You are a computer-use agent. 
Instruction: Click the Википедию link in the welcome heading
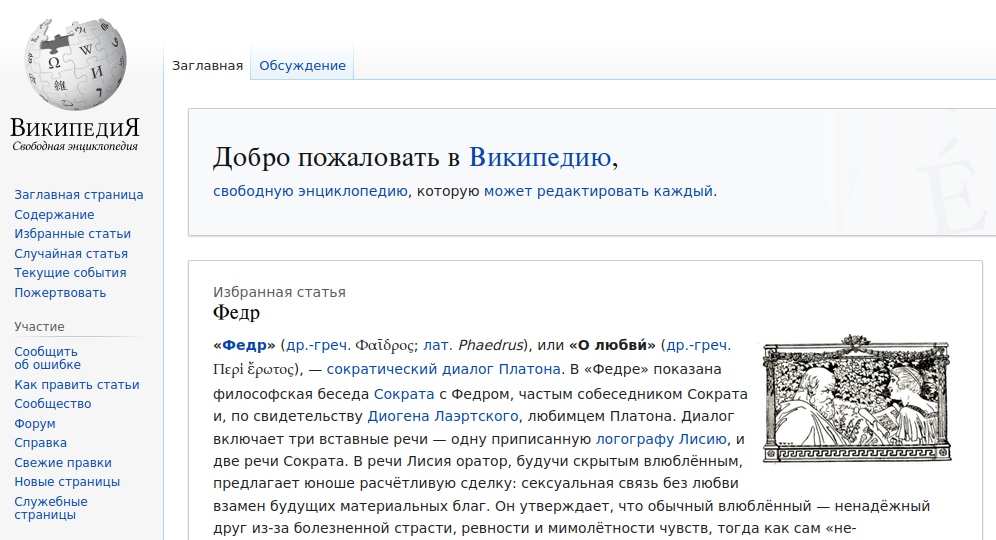pos(540,157)
